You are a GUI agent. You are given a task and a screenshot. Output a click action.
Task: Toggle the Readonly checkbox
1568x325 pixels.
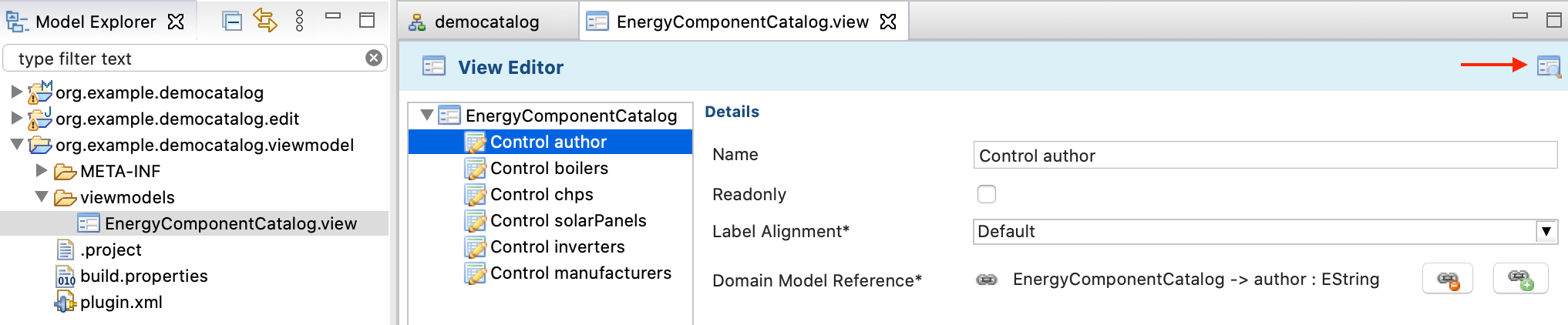coord(987,194)
